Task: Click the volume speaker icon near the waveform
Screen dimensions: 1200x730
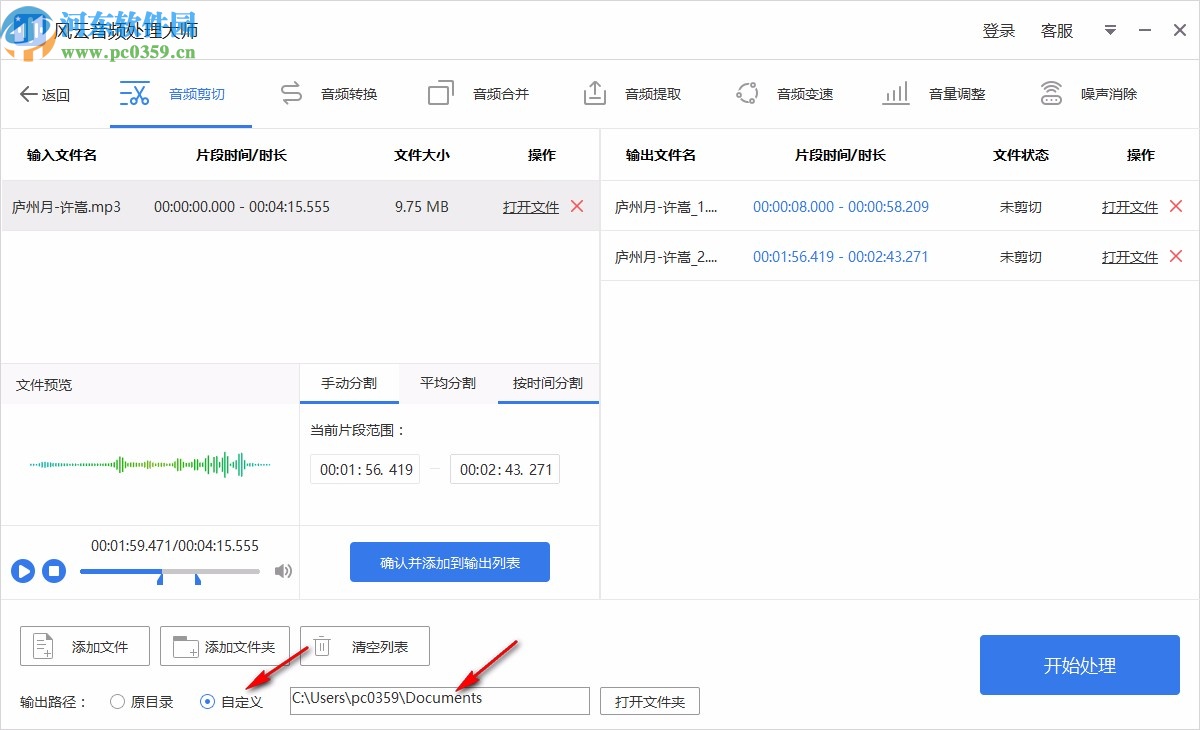Action: [x=284, y=571]
